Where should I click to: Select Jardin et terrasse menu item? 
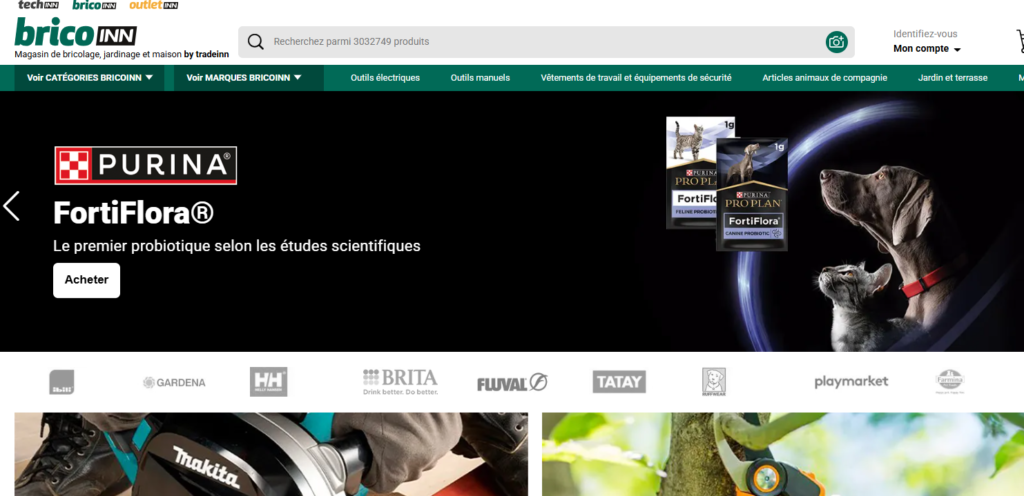[952, 78]
